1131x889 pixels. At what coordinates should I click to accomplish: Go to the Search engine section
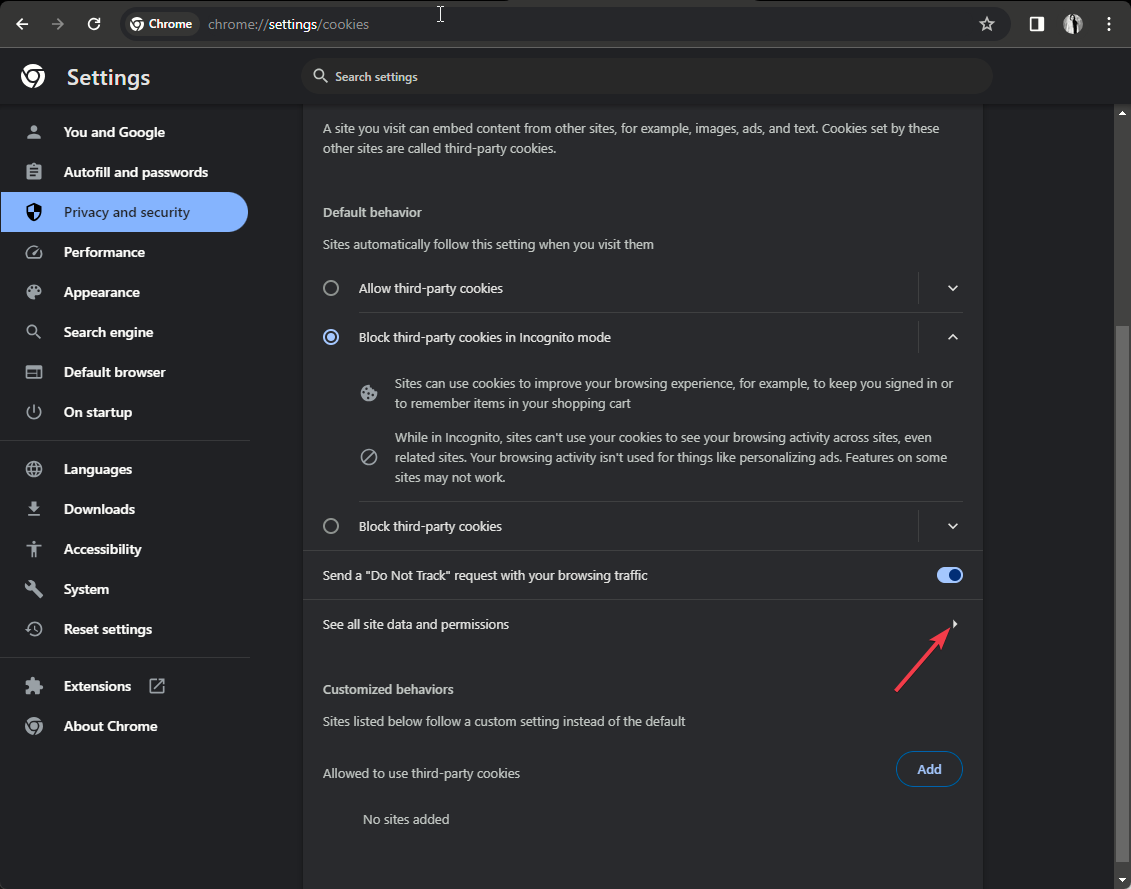pos(108,332)
